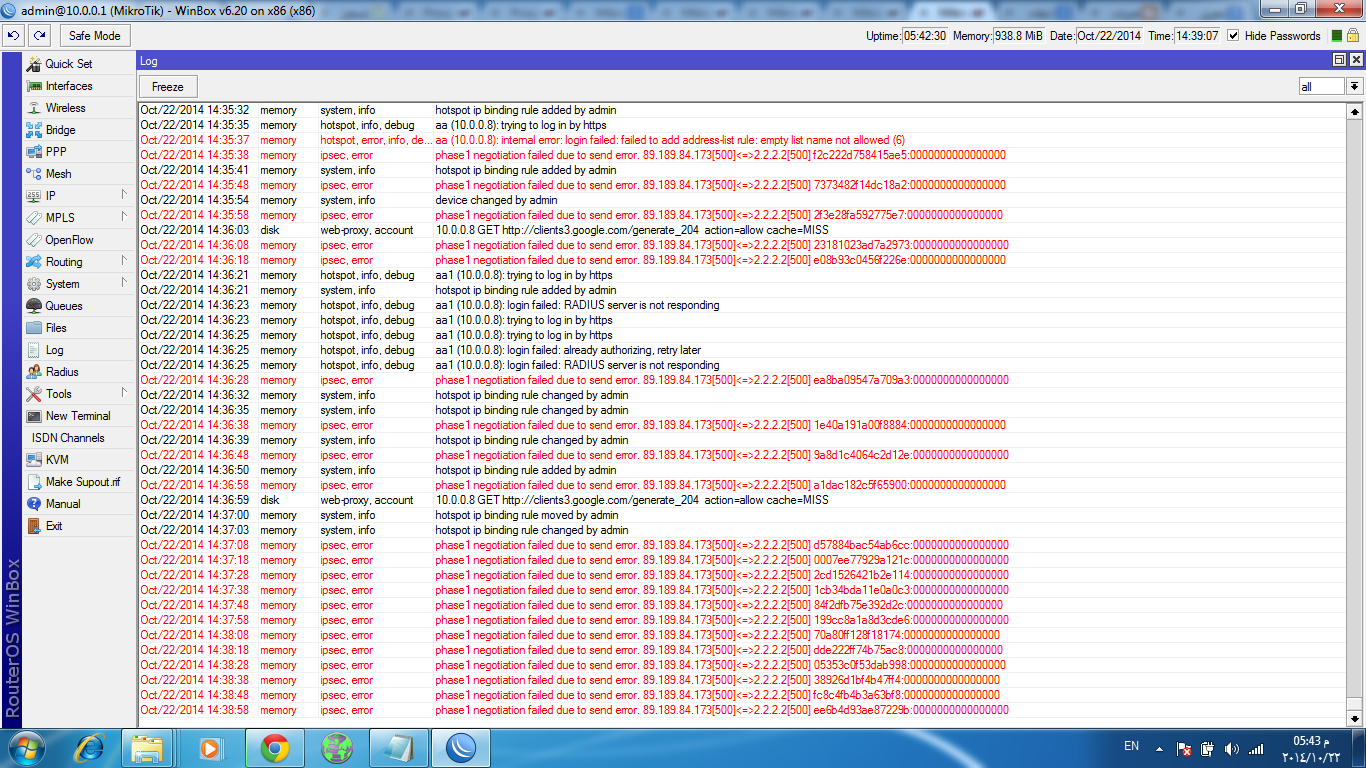Image resolution: width=1366 pixels, height=768 pixels.
Task: Click the Uptime value field
Action: click(926, 36)
